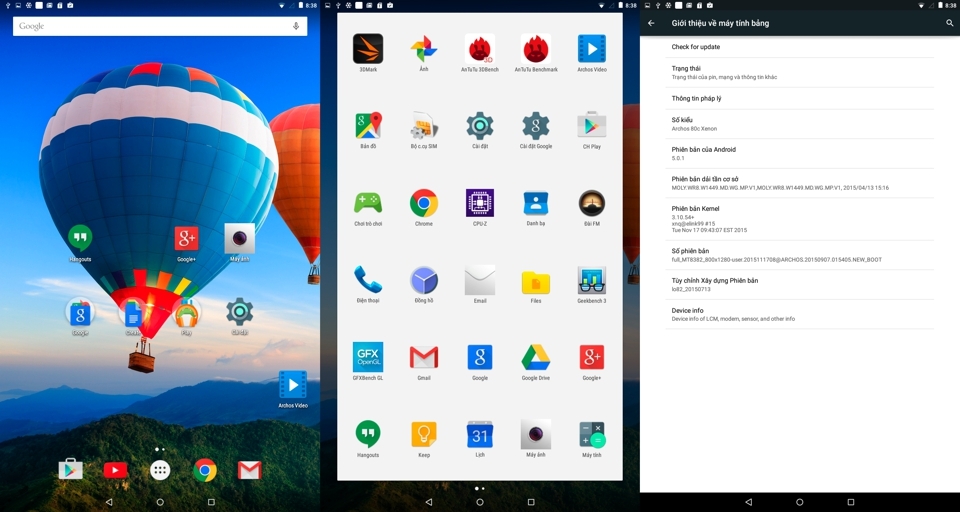The image size is (960, 512).
Task: Open Hangouts on the home screen
Action: tap(80, 238)
